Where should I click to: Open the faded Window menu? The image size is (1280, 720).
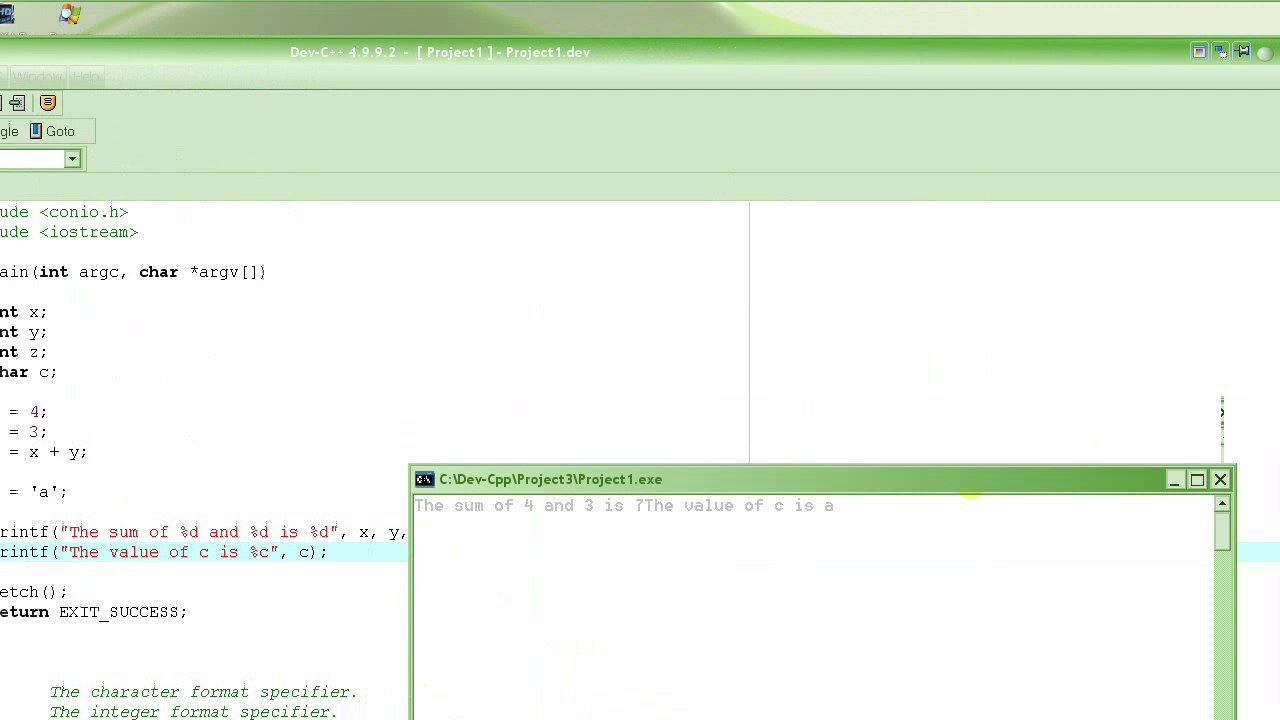[x=38, y=77]
